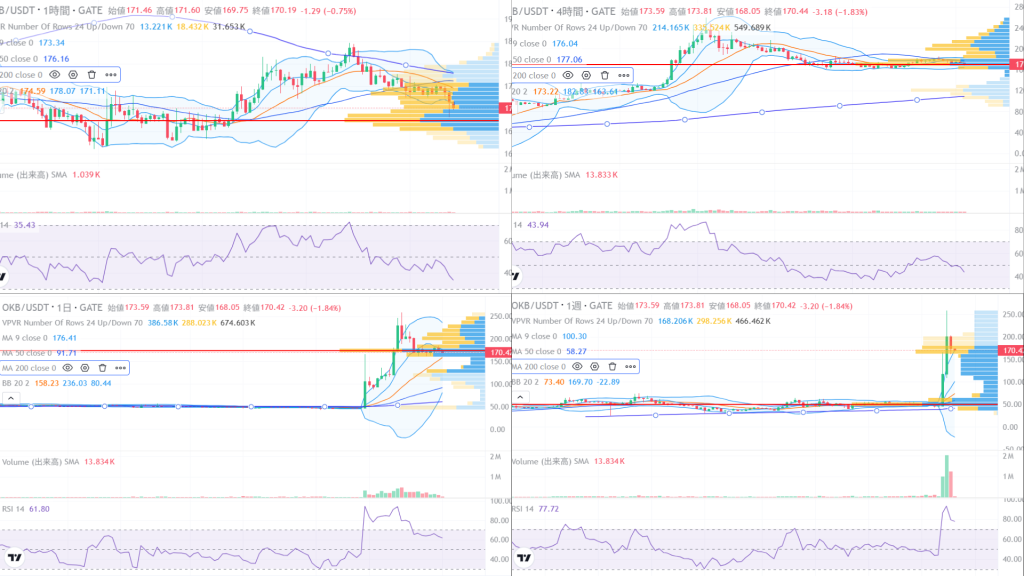Select red horizontal line on 1時間 chart
Screen dimensions: 1024x576
click(x=249, y=121)
